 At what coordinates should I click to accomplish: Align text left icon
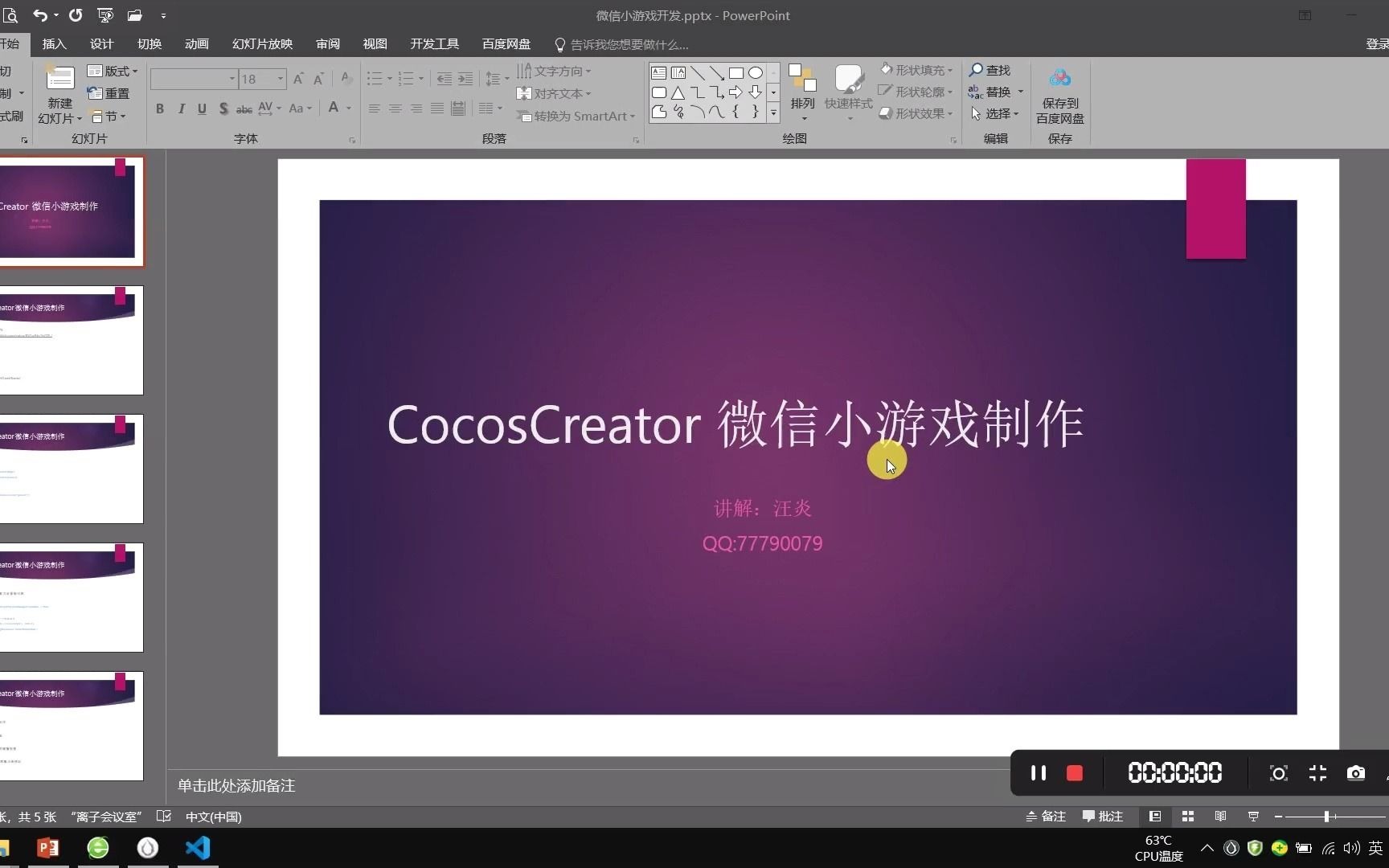click(375, 108)
